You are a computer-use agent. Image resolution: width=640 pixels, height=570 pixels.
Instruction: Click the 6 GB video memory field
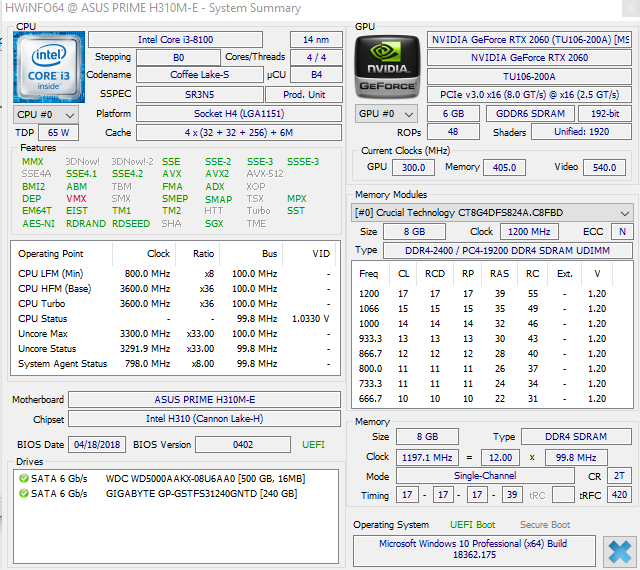click(x=453, y=114)
